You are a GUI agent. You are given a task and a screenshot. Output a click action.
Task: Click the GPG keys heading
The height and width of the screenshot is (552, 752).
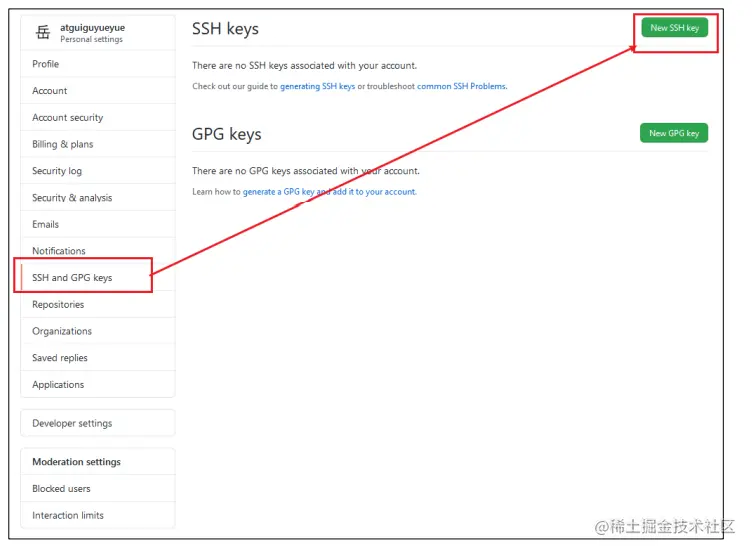(x=227, y=134)
